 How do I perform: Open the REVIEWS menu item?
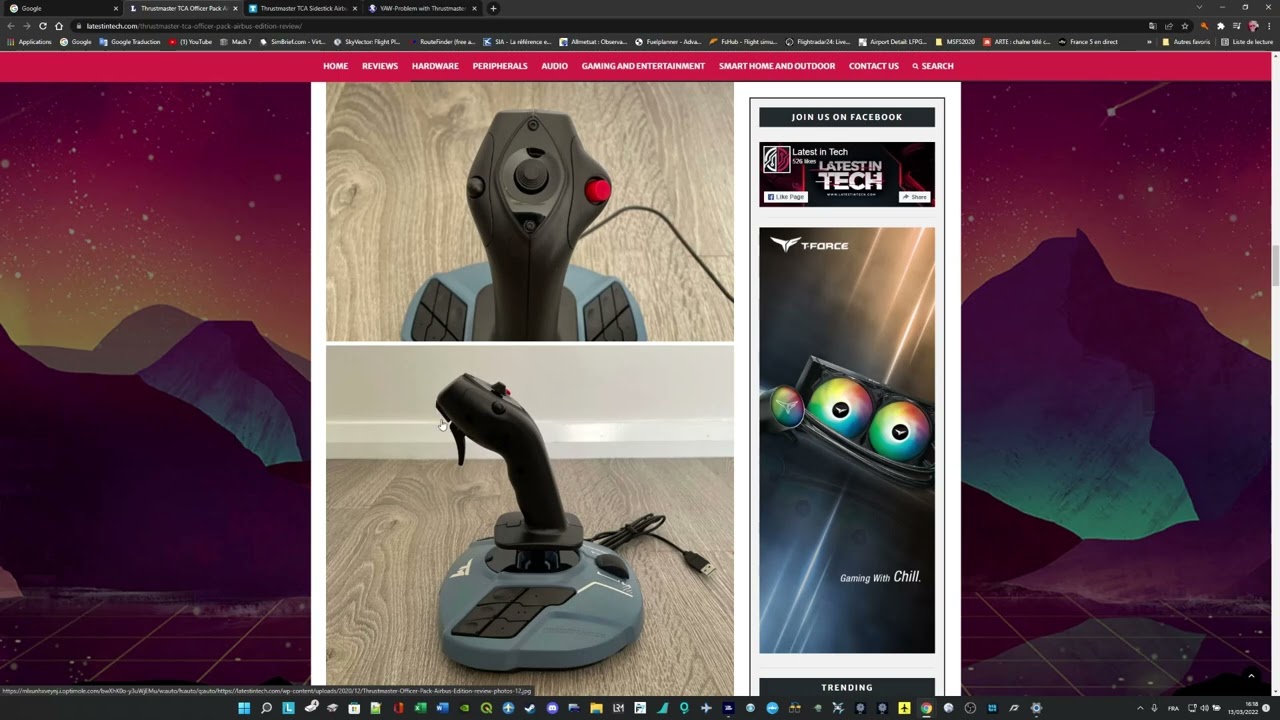pyautogui.click(x=380, y=66)
